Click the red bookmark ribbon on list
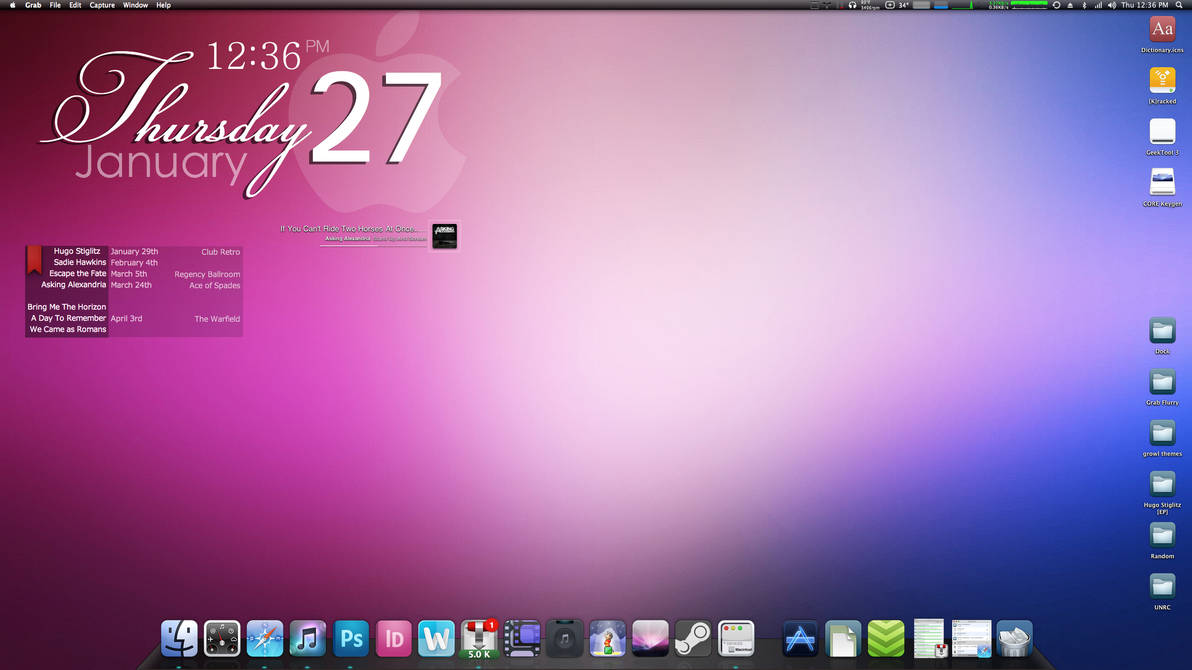Image resolution: width=1192 pixels, height=670 pixels. pos(34,259)
